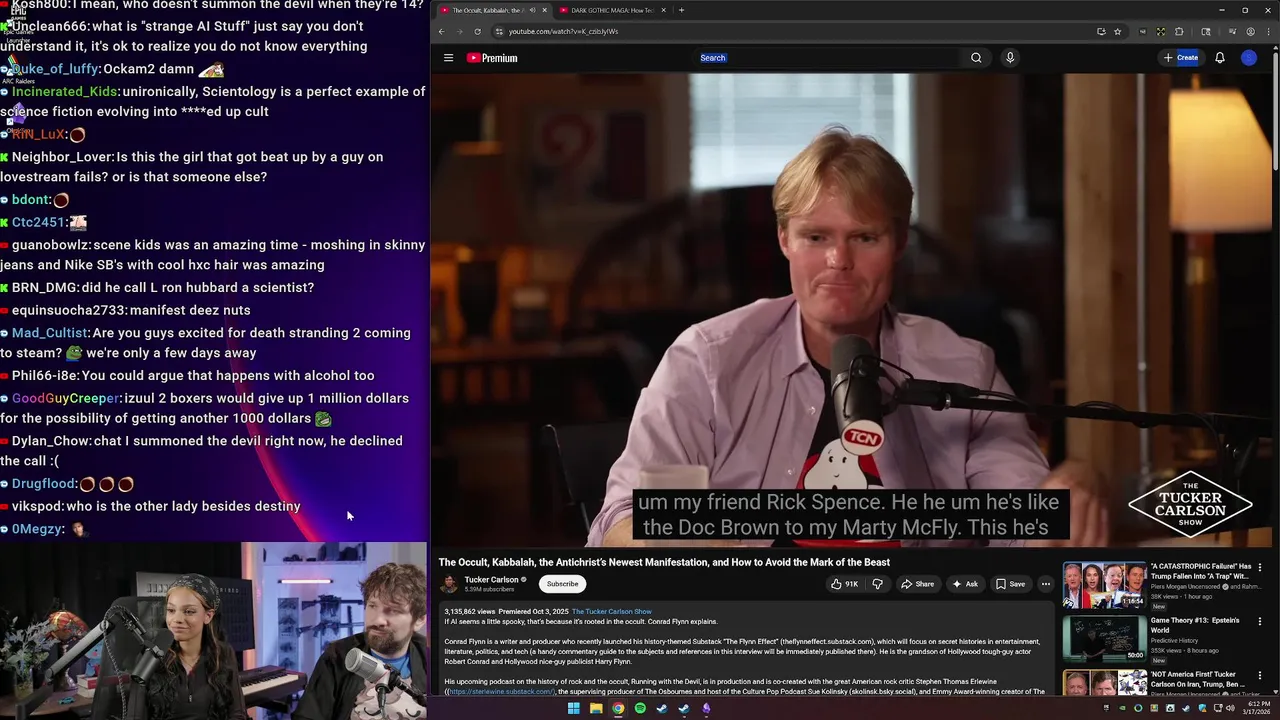The height and width of the screenshot is (720, 1280).
Task: Open more actions ellipsis under video
Action: [x=1046, y=584]
